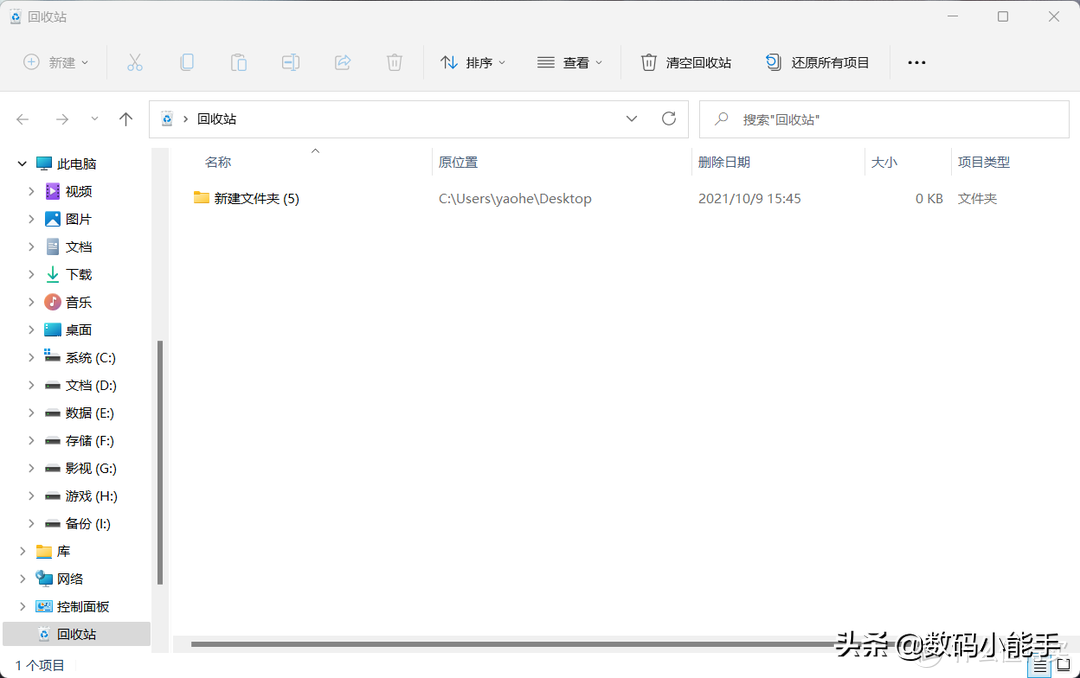
Task: Sort by 名称 column header
Action: (x=218, y=162)
